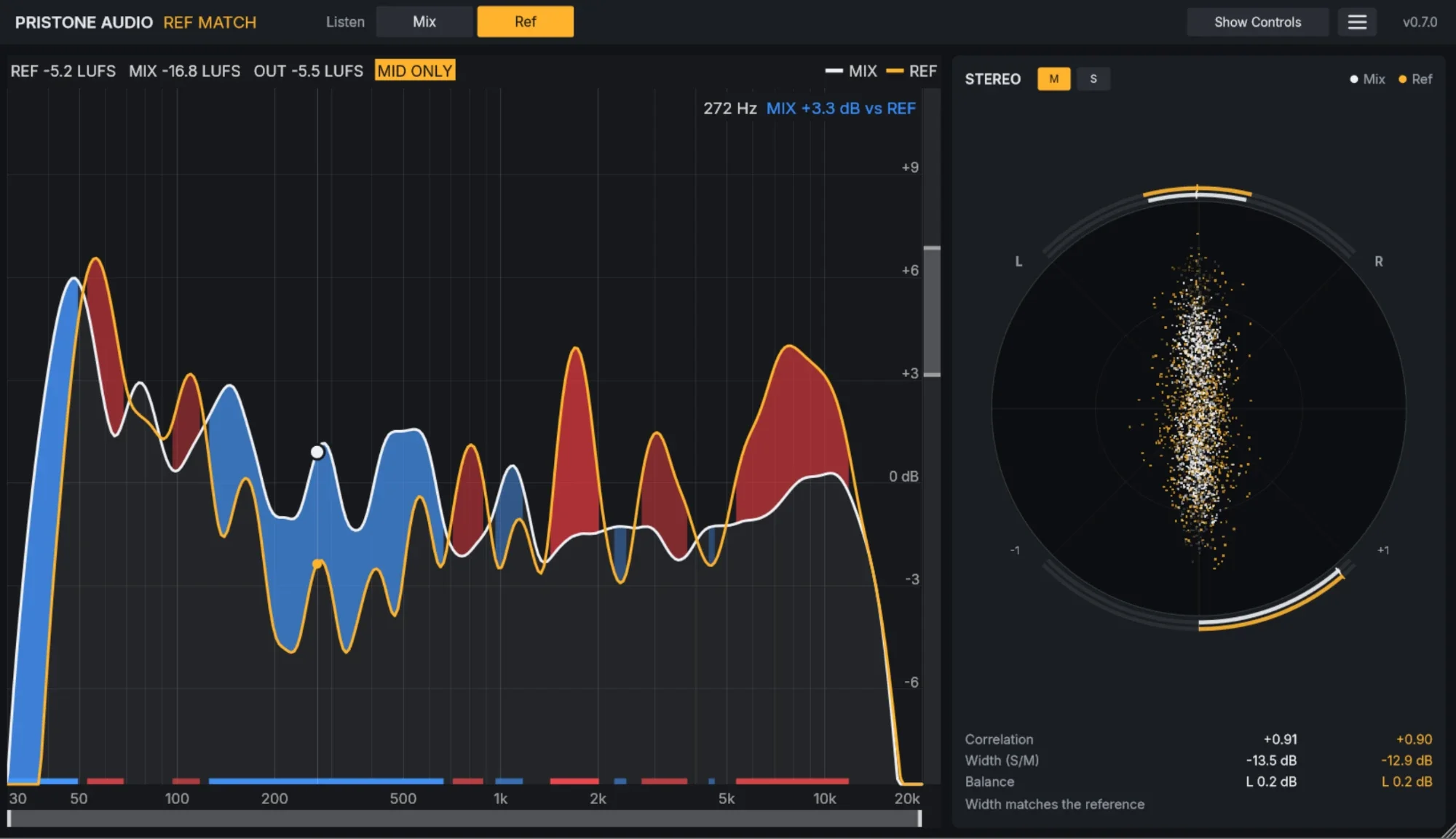This screenshot has width=1456, height=839.
Task: Click the white MIX legend marker
Action: [834, 71]
